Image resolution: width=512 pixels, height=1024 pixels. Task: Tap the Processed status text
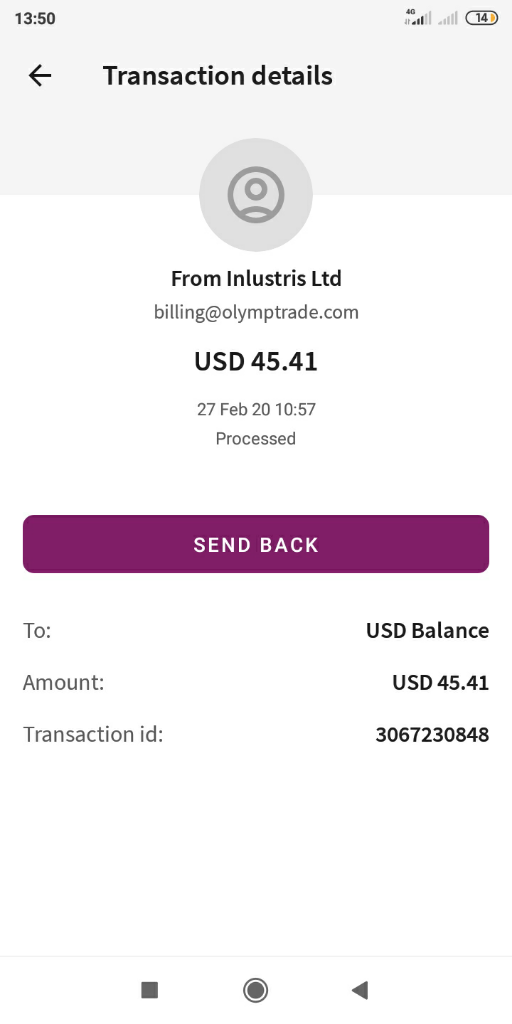[x=256, y=438]
